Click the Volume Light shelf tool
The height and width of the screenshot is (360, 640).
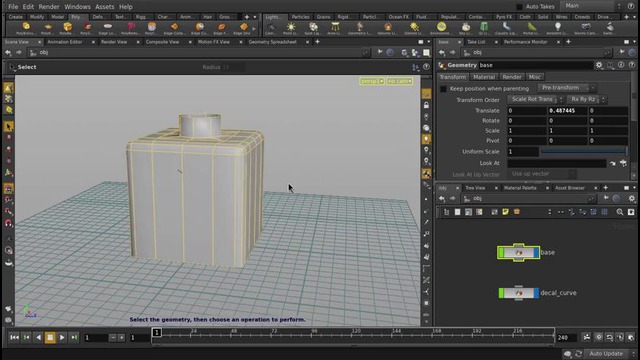pos(388,28)
